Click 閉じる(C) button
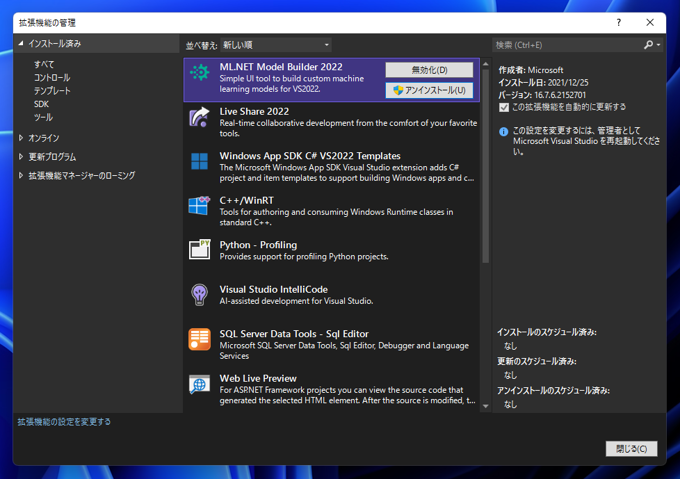 click(631, 449)
